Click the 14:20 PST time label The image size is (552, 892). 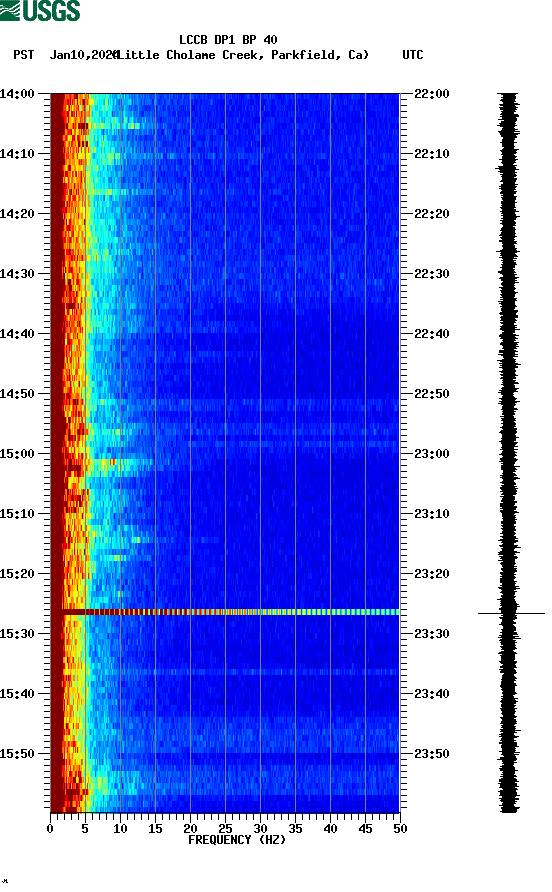[17, 214]
